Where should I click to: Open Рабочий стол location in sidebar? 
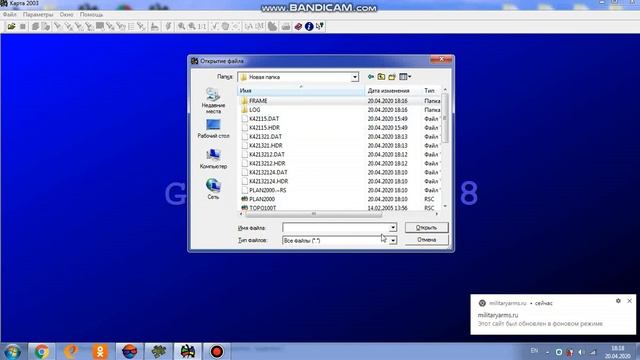tap(213, 129)
